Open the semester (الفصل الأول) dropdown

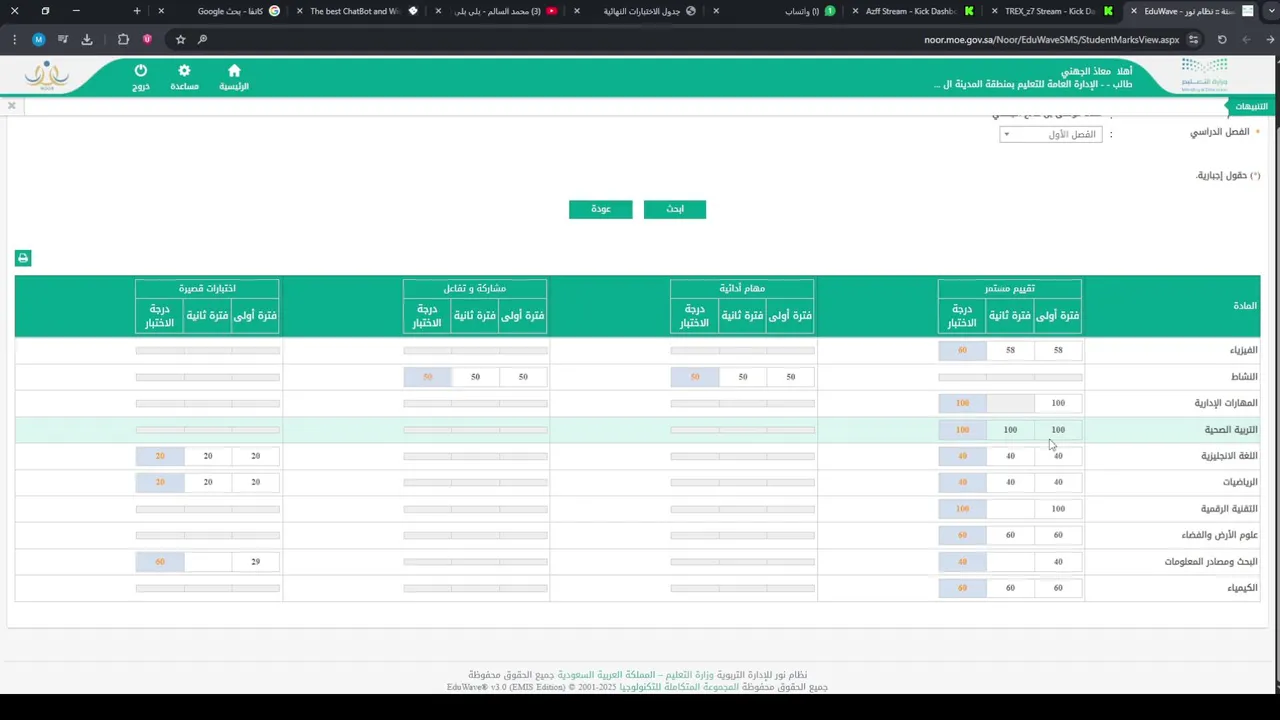[x=1051, y=134]
